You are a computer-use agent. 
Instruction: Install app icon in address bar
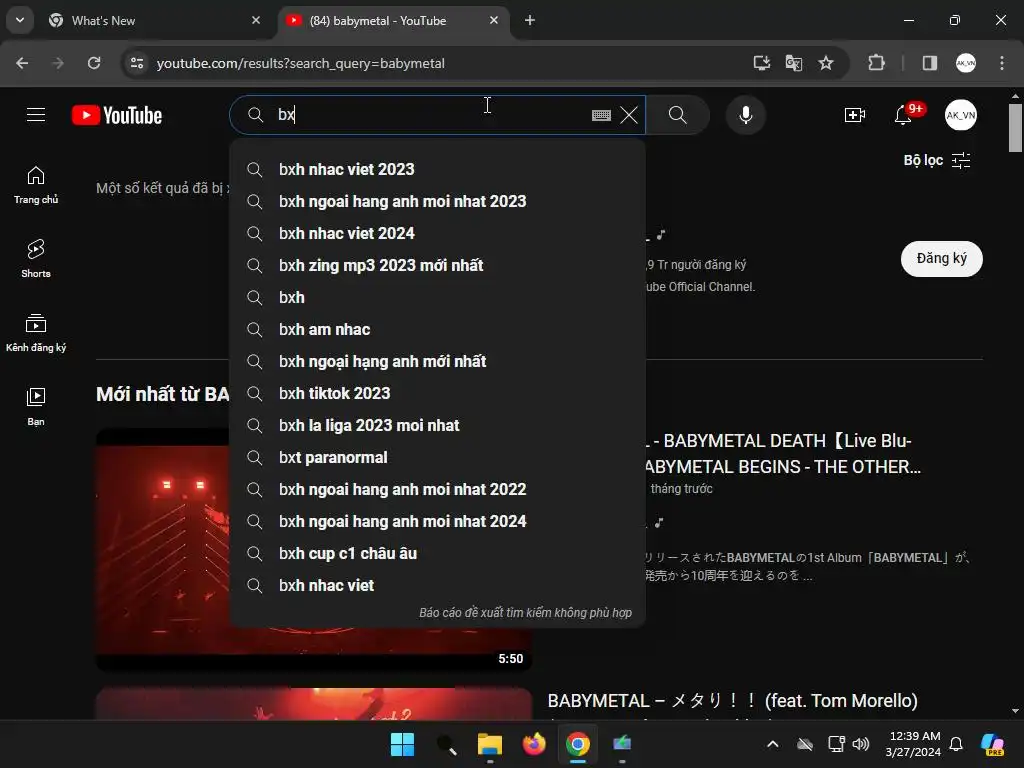[x=761, y=63]
